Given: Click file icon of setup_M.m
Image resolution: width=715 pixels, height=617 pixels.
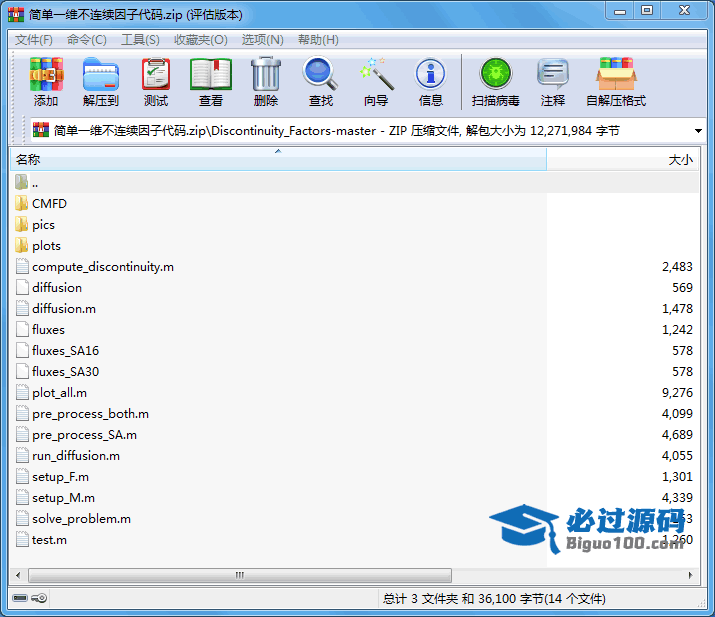Looking at the screenshot, I should [x=22, y=498].
